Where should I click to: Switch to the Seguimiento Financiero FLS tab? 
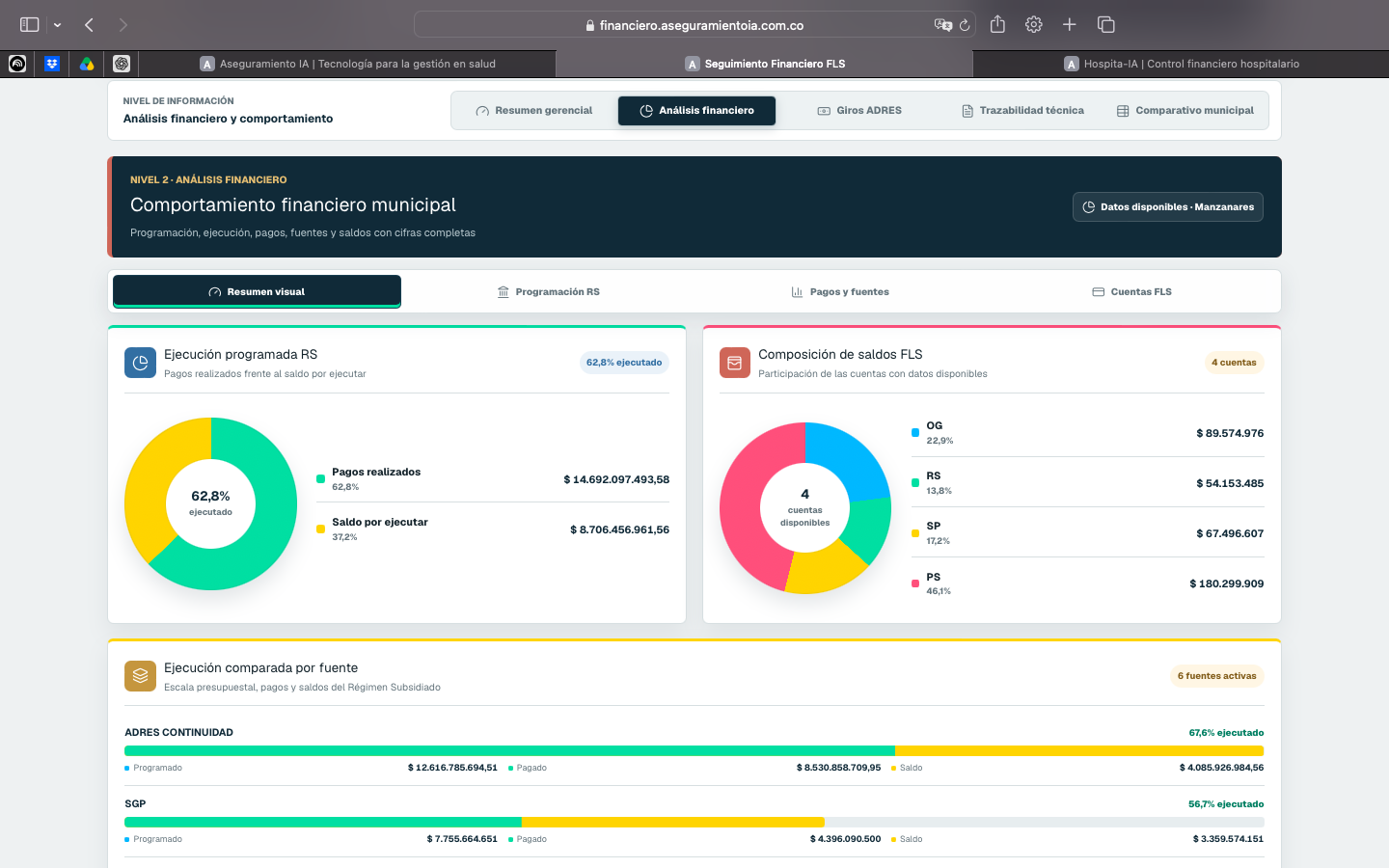pyautogui.click(x=765, y=64)
